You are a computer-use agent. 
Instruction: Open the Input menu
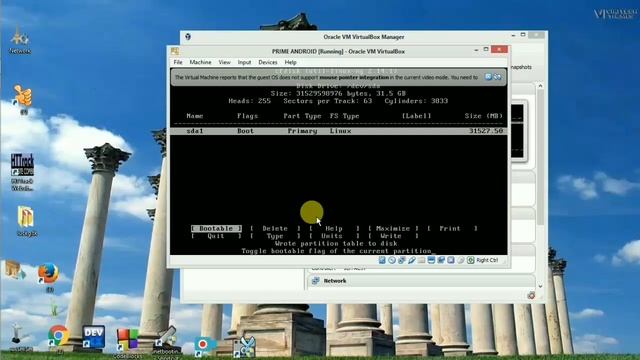point(244,62)
